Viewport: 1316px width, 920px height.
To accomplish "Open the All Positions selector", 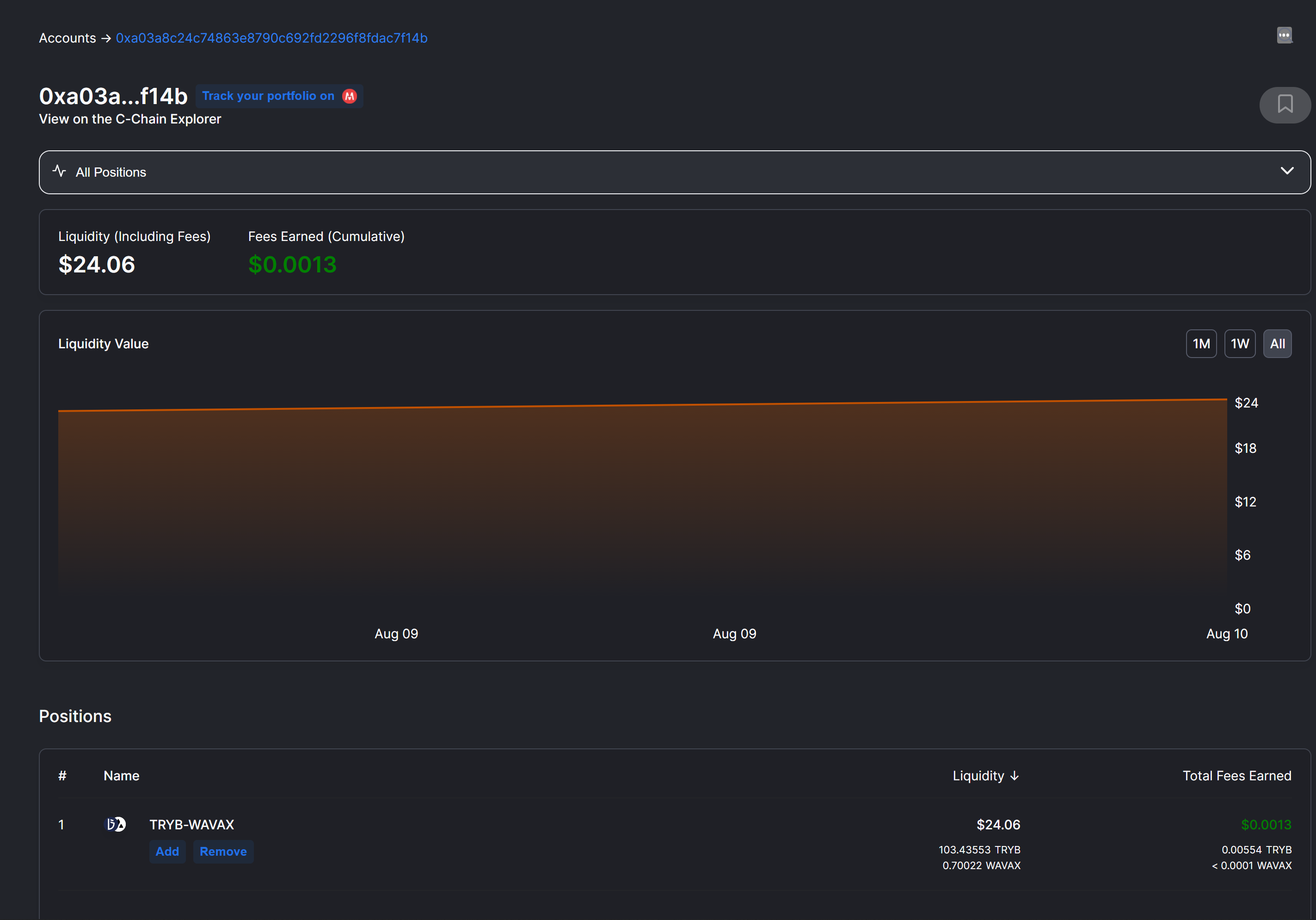I will (x=675, y=172).
